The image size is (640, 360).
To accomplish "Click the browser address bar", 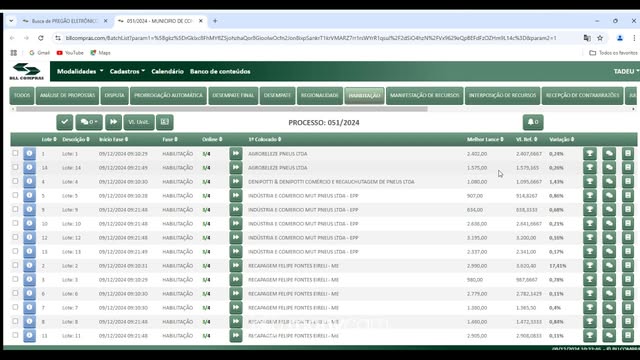I will (x=310, y=38).
